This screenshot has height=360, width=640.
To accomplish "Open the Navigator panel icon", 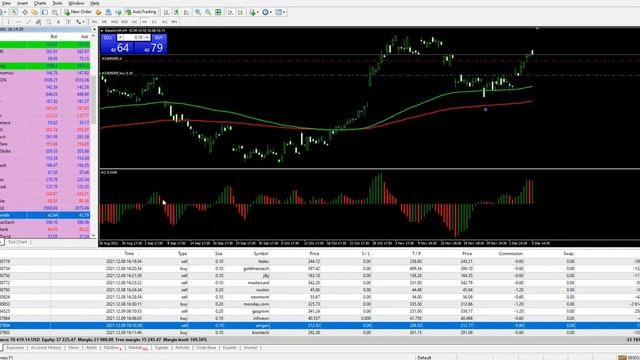I will pyautogui.click(x=35, y=12).
